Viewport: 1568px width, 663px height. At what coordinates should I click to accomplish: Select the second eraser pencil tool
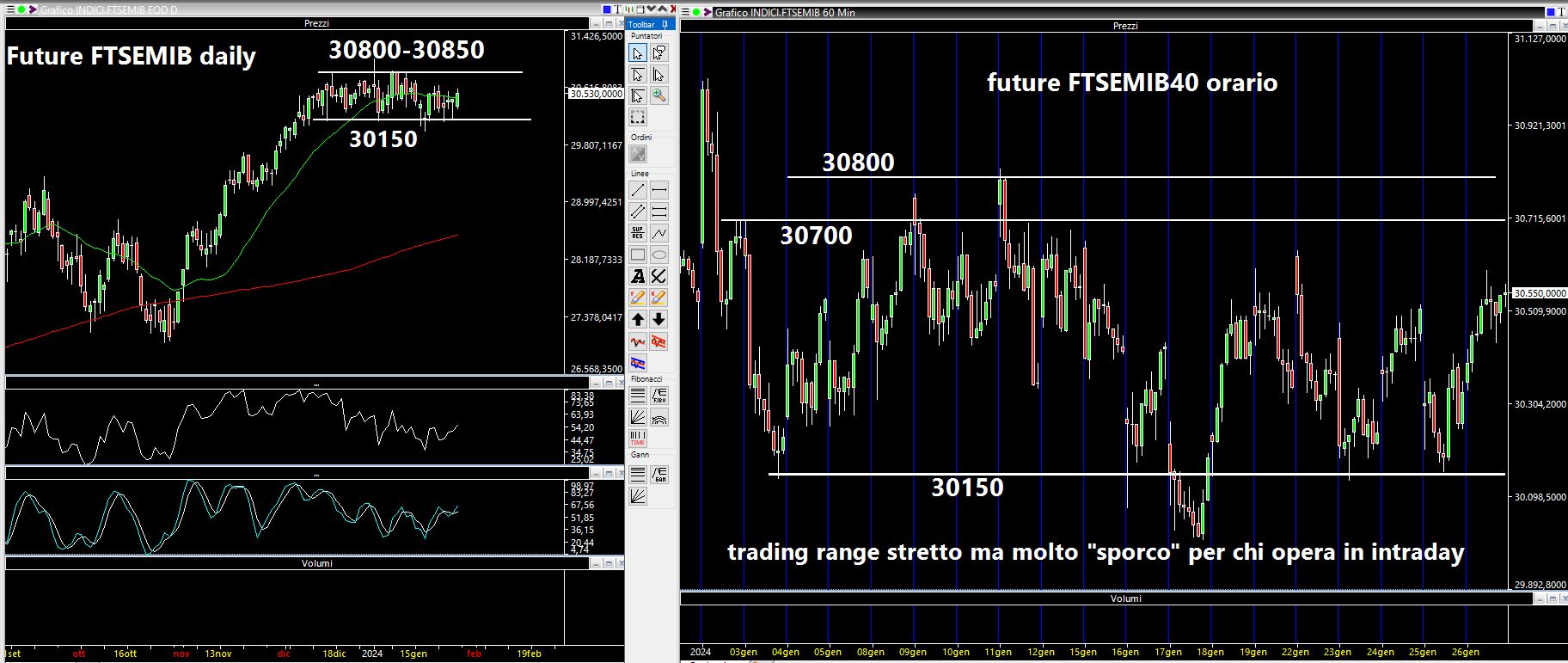[659, 298]
